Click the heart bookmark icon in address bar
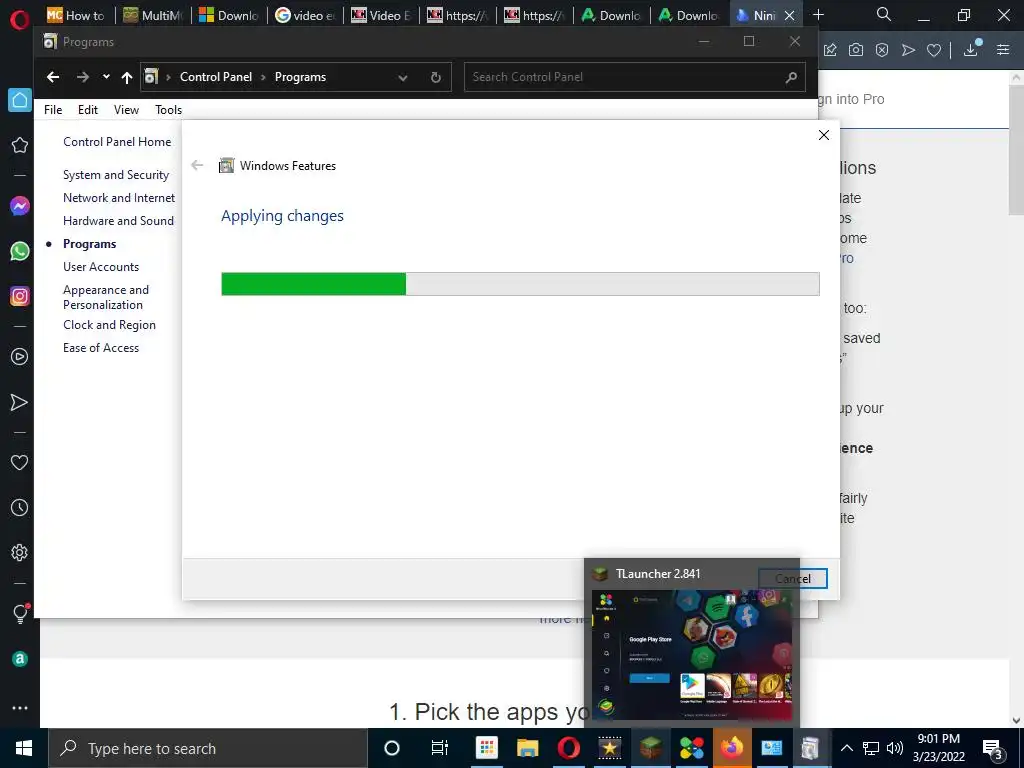 click(934, 50)
